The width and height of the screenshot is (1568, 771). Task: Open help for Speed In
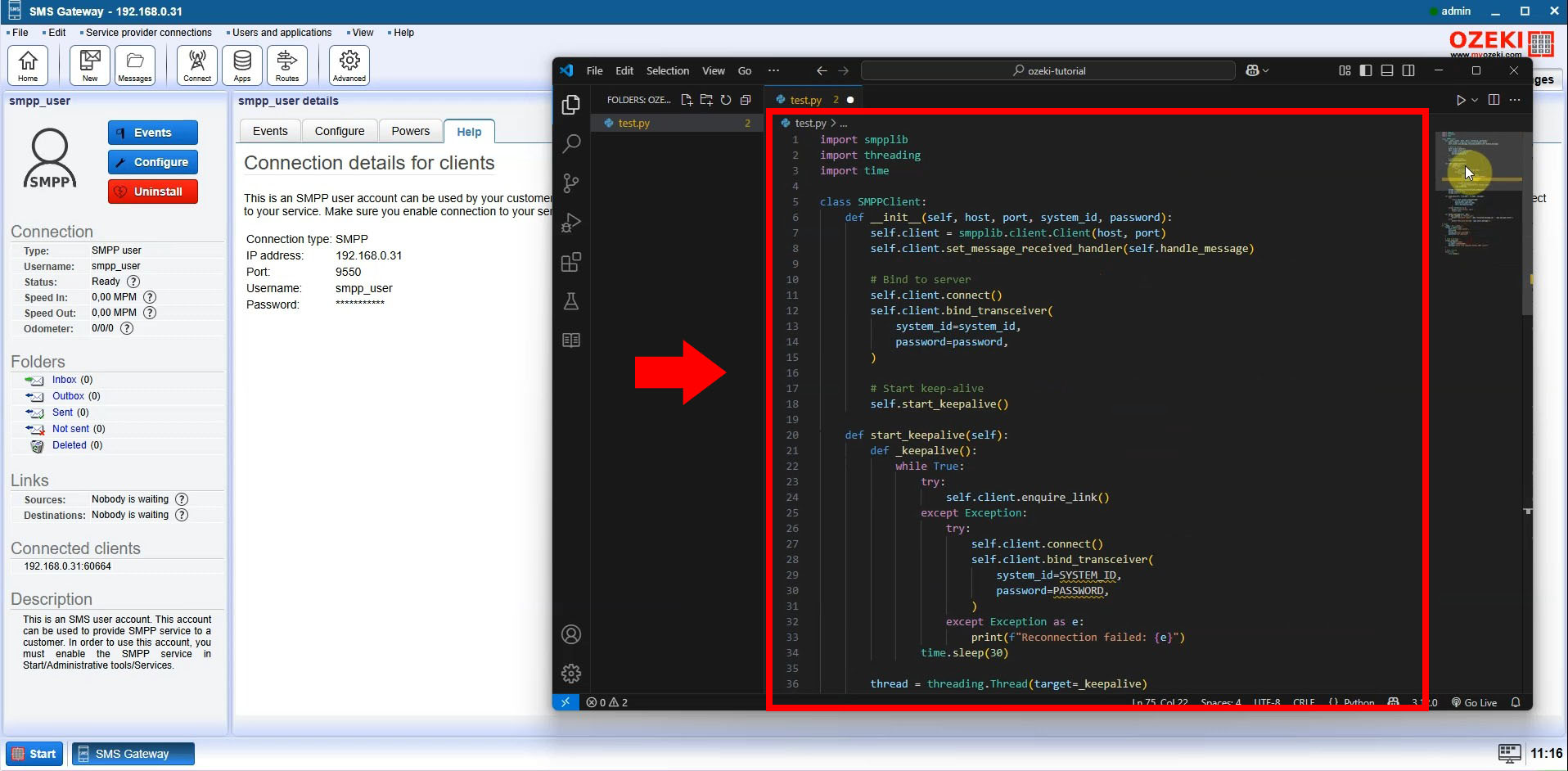(x=150, y=297)
